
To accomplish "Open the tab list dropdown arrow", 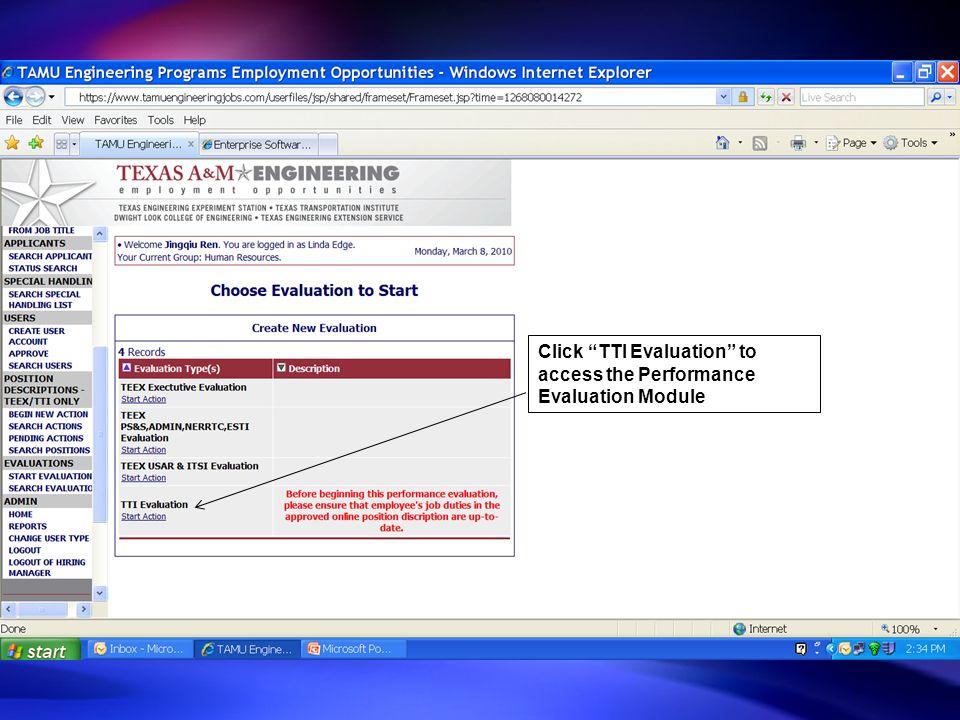I will 74,144.
